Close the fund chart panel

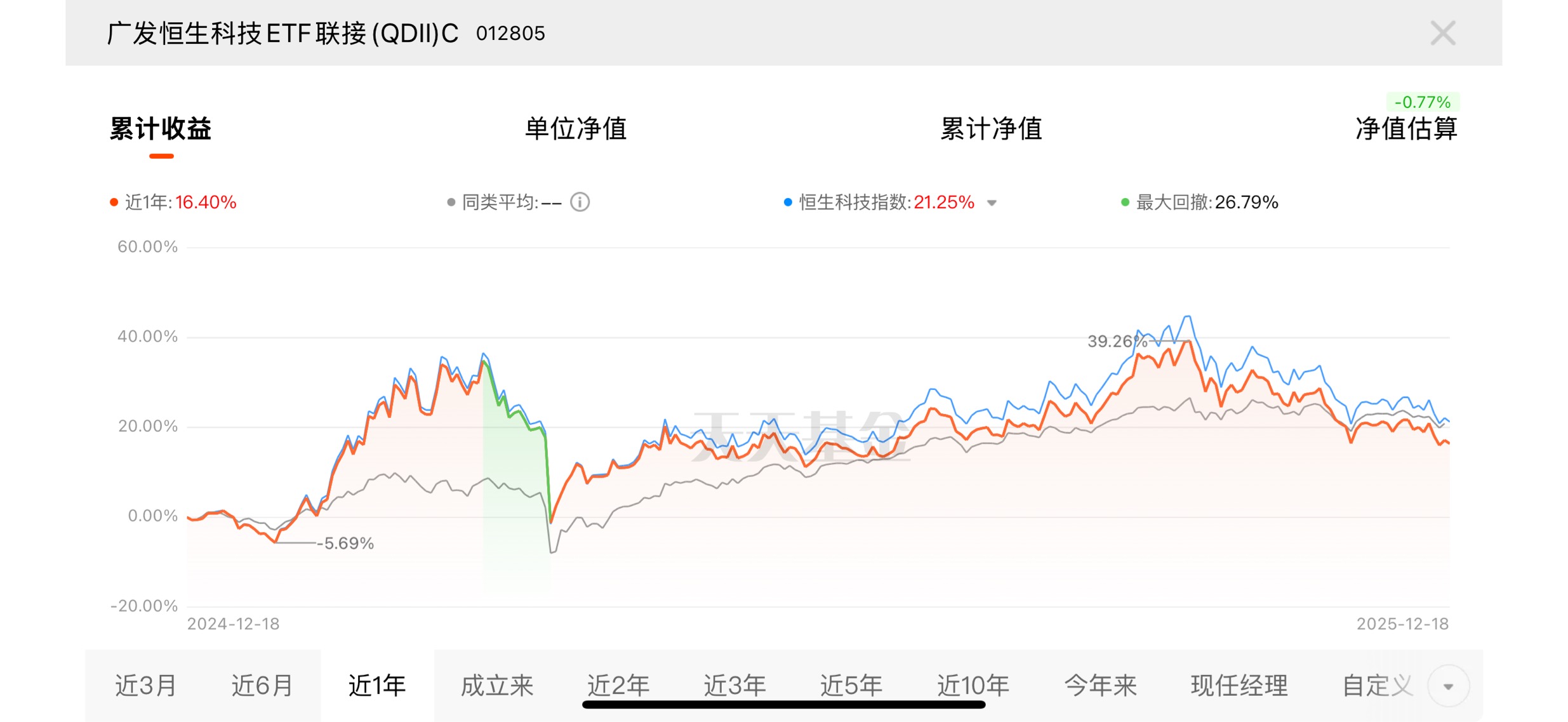pyautogui.click(x=1442, y=33)
